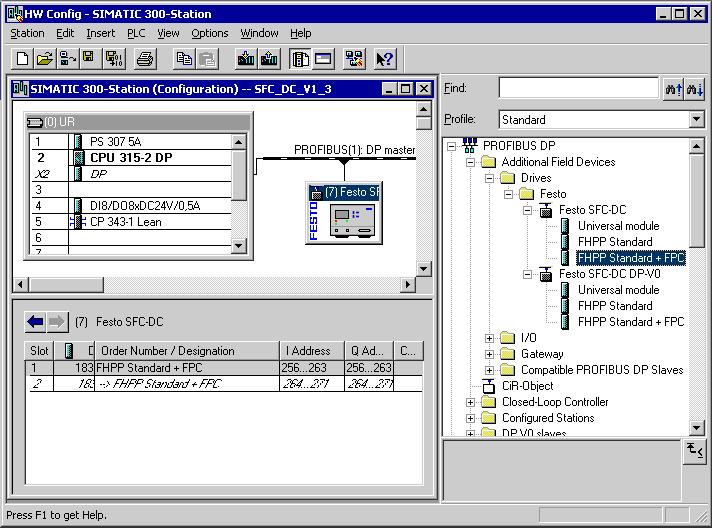Open the Insert menu
Viewport: 712px width, 528px height.
pyautogui.click(x=100, y=34)
